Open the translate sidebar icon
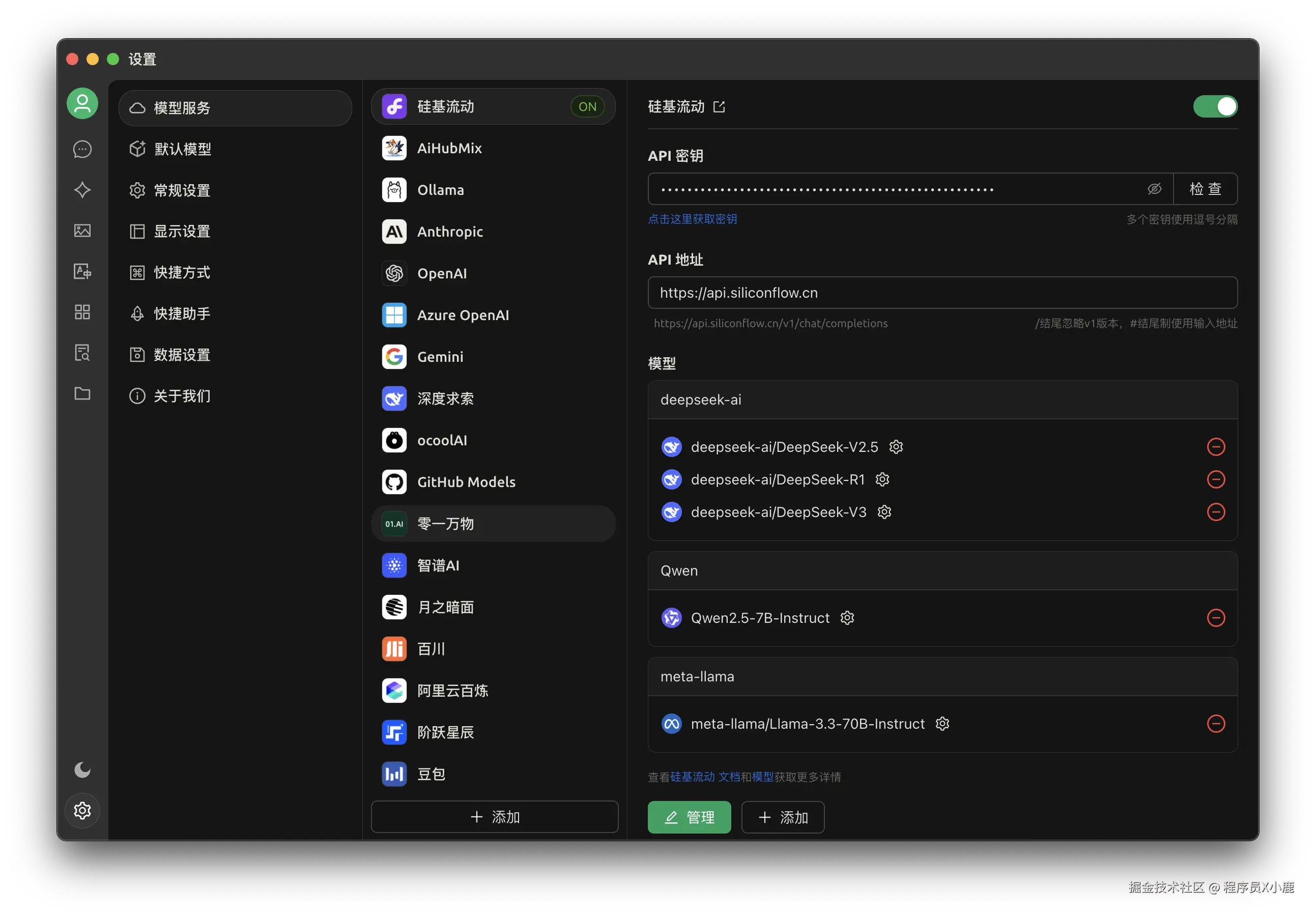The height and width of the screenshot is (916, 1316). tap(82, 271)
